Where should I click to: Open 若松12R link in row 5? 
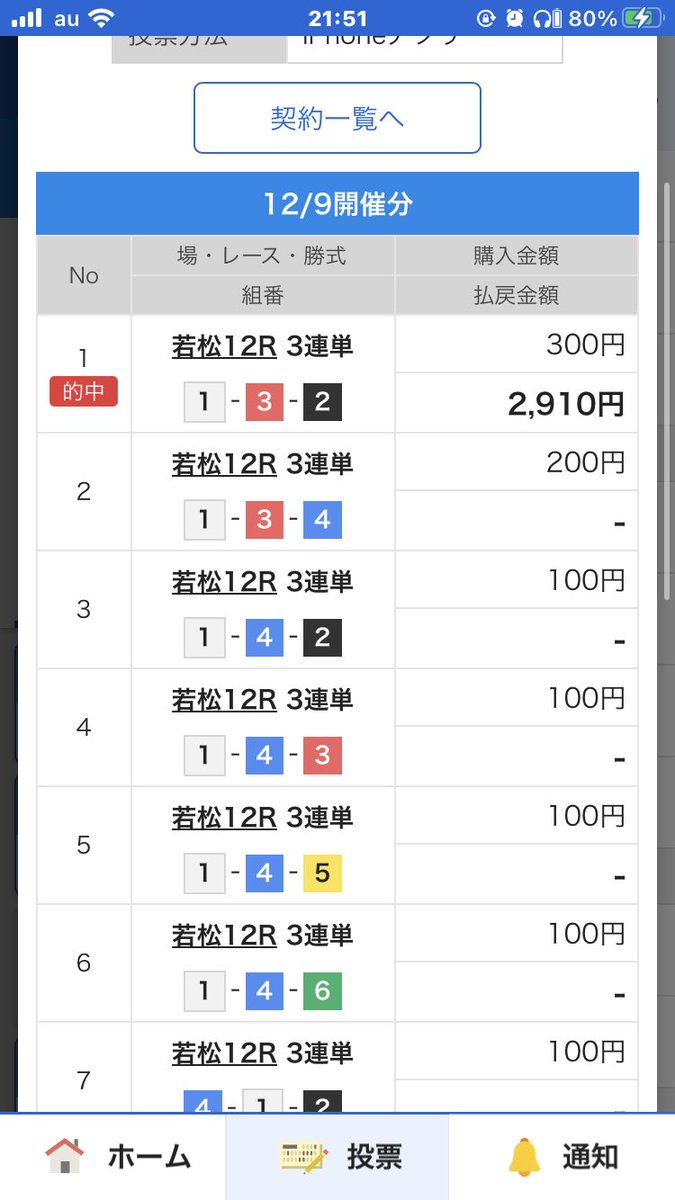tap(224, 818)
